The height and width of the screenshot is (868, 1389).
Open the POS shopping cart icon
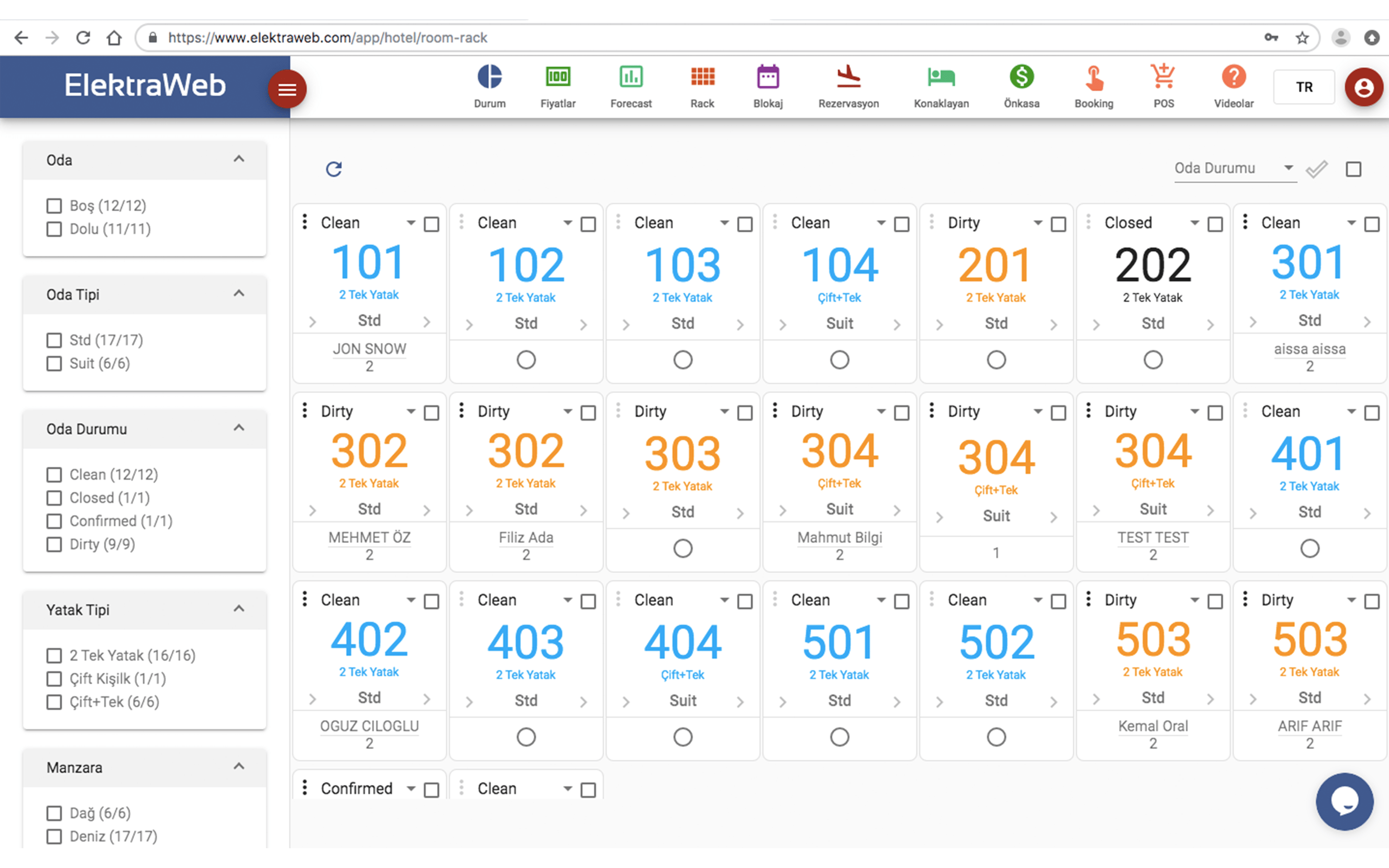(x=1163, y=77)
